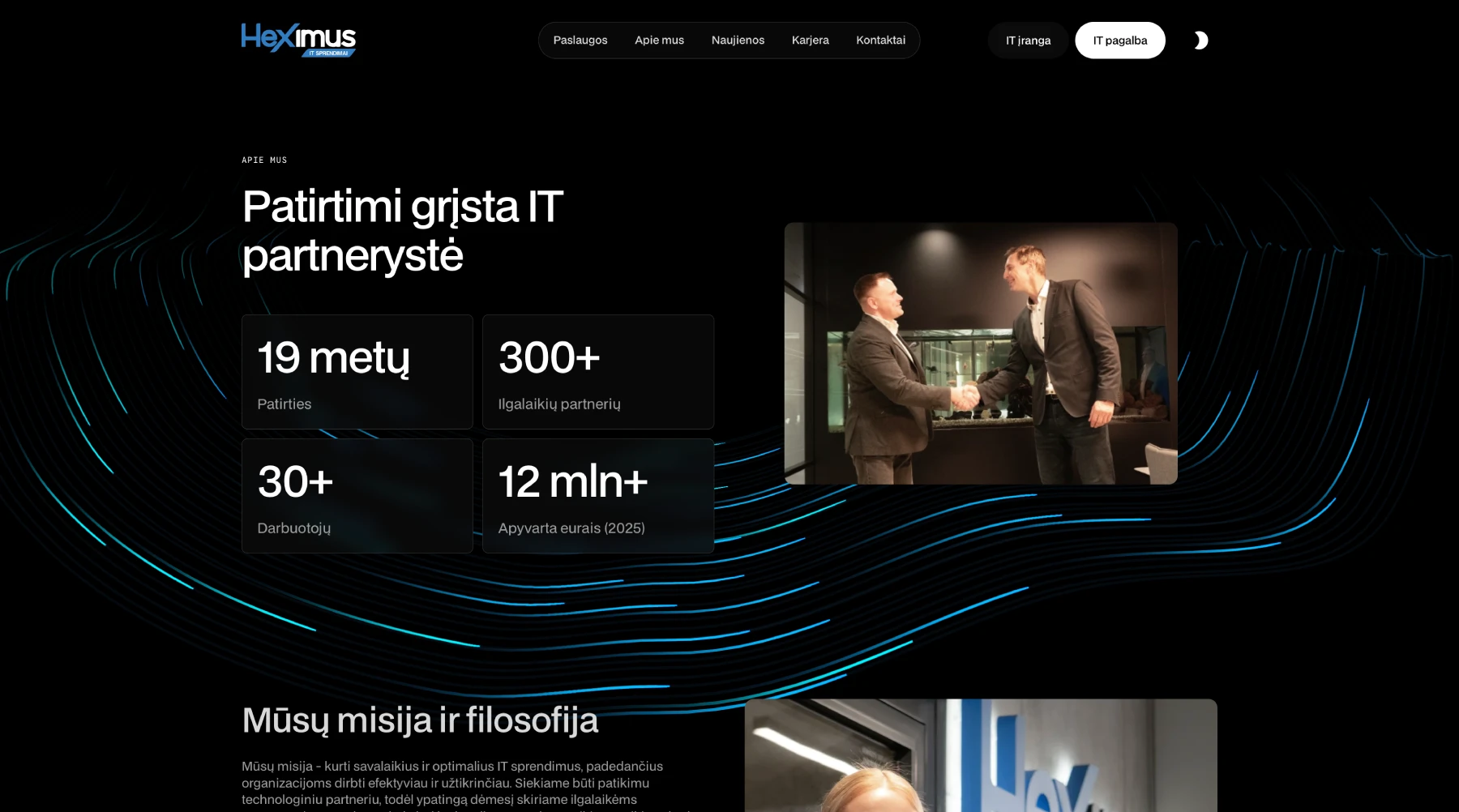Open Naujienos in the navigation

click(738, 41)
